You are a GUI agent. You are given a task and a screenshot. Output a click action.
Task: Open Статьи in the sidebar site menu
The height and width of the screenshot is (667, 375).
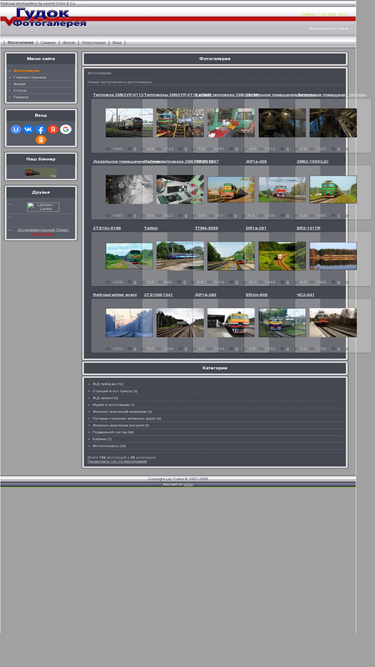coord(20,91)
